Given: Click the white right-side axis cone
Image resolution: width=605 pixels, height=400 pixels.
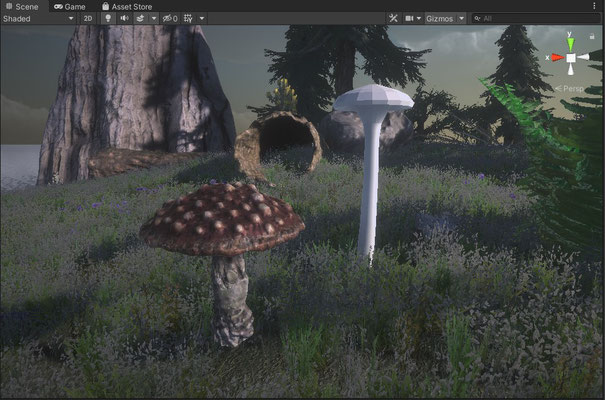Looking at the screenshot, I should pyautogui.click(x=583, y=57).
